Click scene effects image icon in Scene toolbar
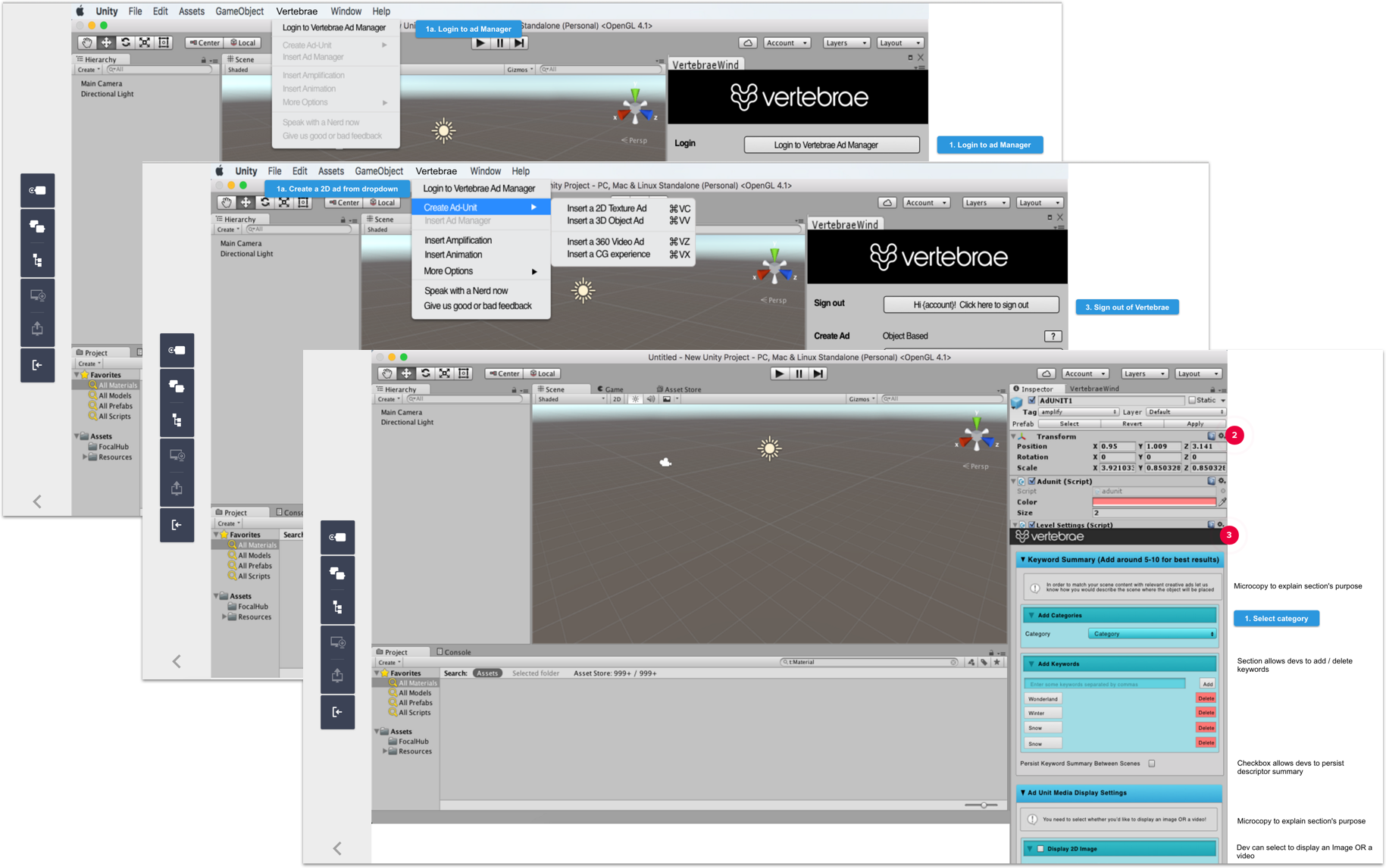The image size is (1386, 868). point(667,399)
